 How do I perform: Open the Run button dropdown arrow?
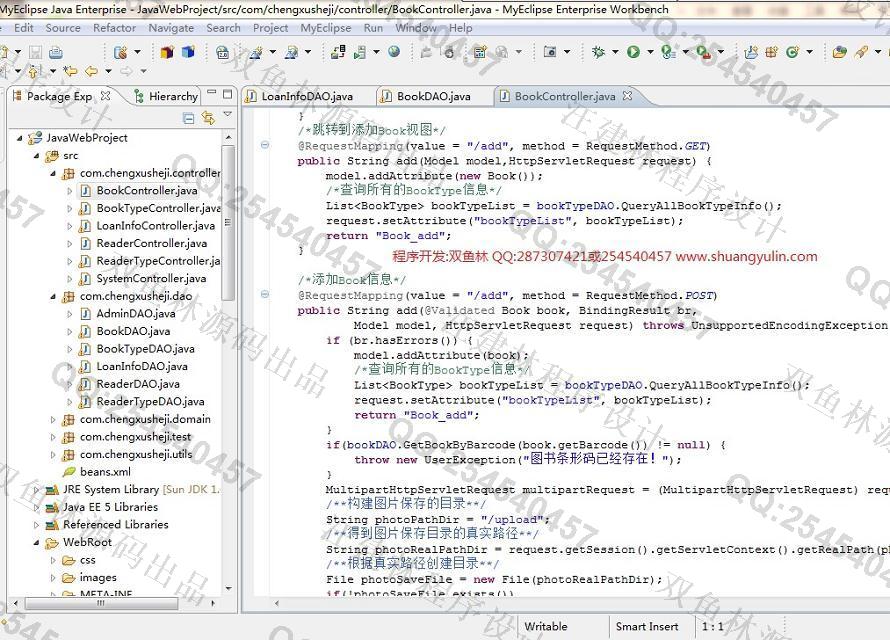tap(650, 52)
